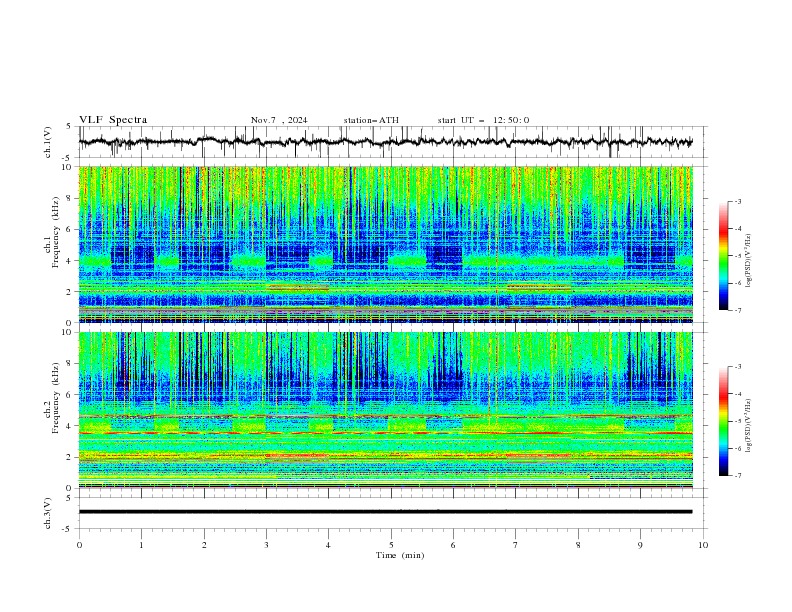Click the "-5" tick on ch.2 color bar
Screen dimensions: 792x612
click(x=737, y=421)
